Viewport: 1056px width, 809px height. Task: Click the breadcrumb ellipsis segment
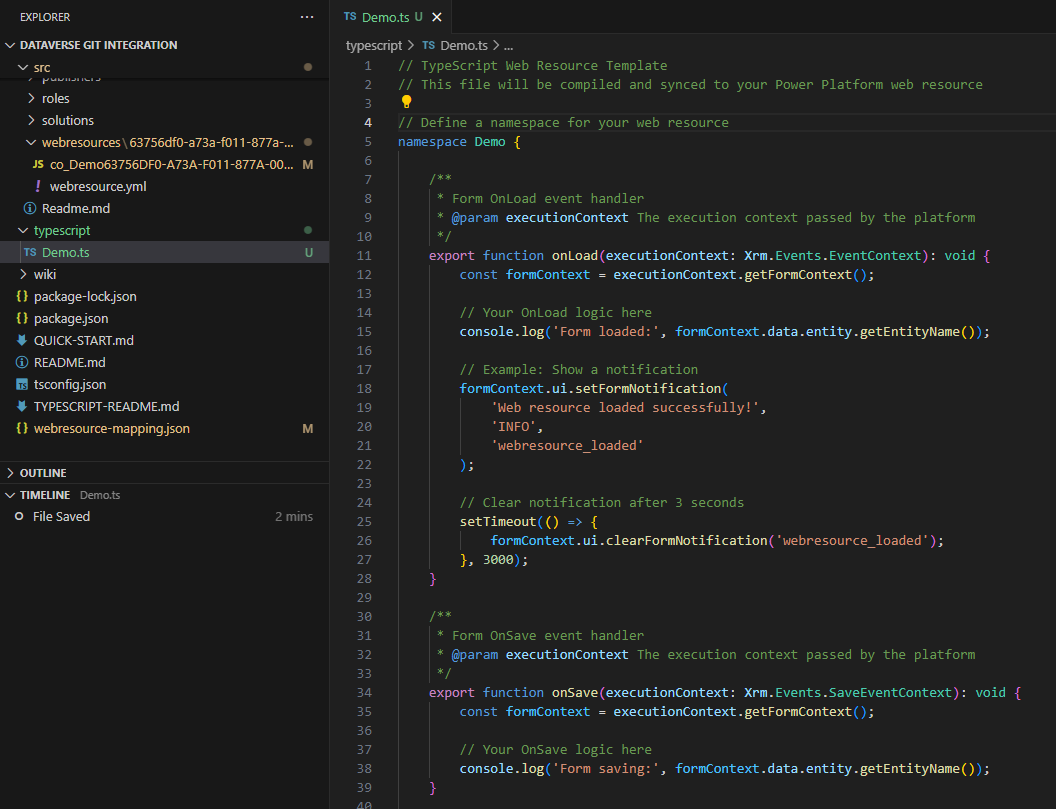(x=508, y=46)
